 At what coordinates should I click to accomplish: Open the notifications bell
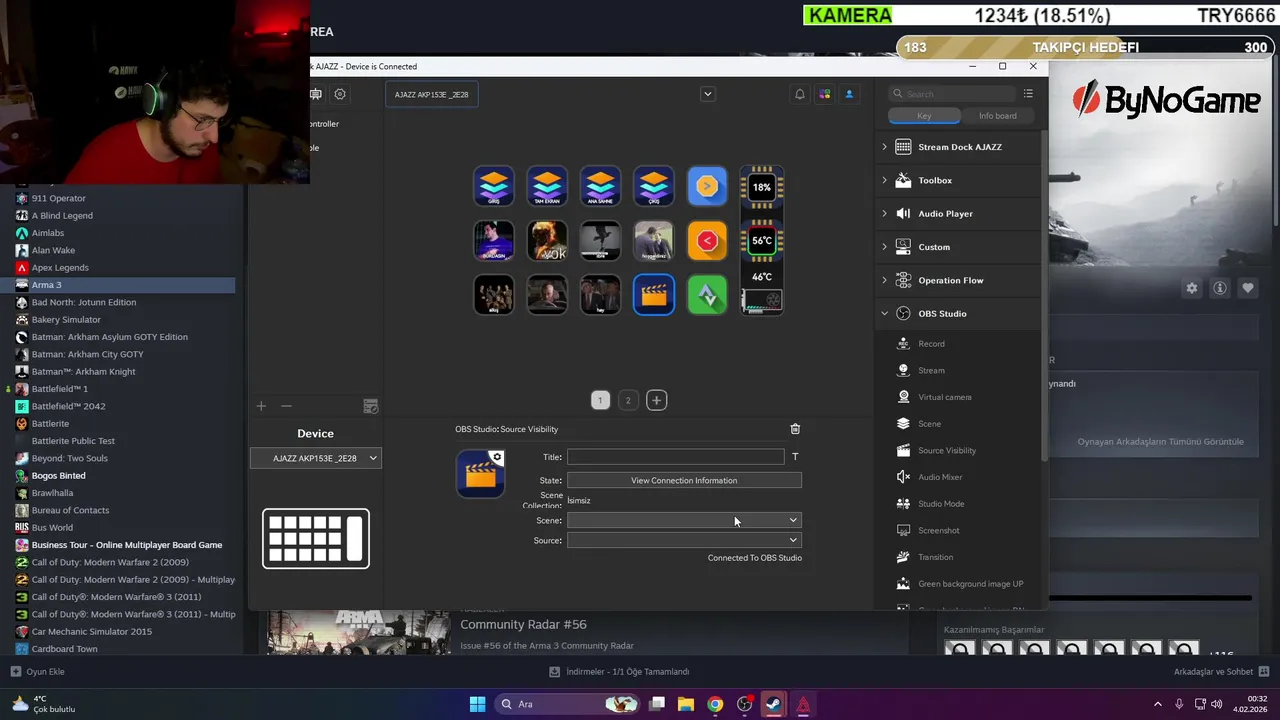click(800, 94)
